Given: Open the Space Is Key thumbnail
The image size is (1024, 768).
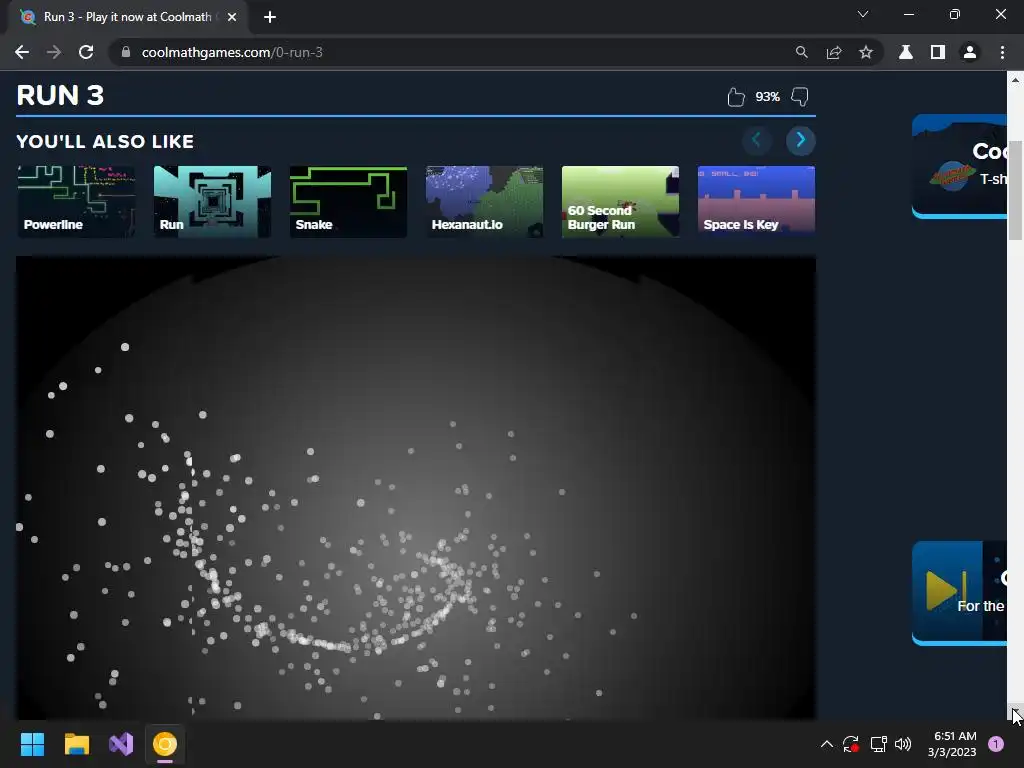Looking at the screenshot, I should [756, 202].
